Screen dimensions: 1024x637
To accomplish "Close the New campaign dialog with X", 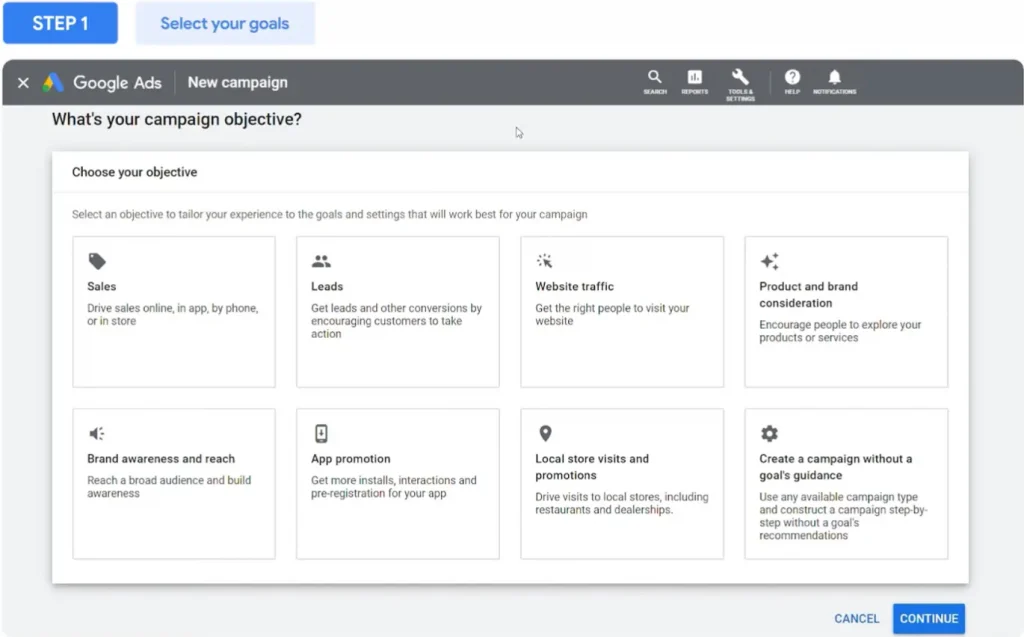I will point(23,83).
